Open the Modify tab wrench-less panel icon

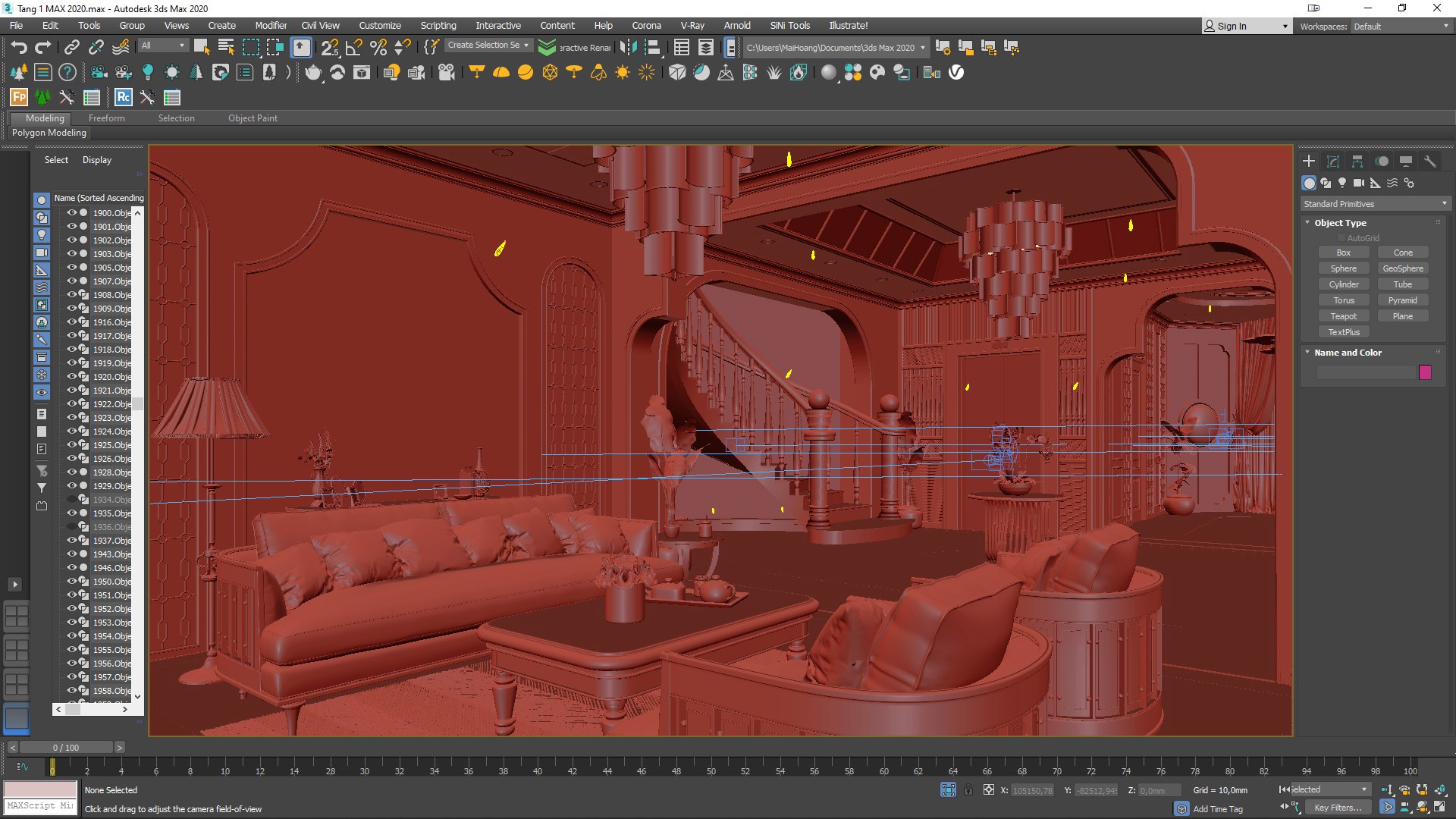pos(1332,162)
